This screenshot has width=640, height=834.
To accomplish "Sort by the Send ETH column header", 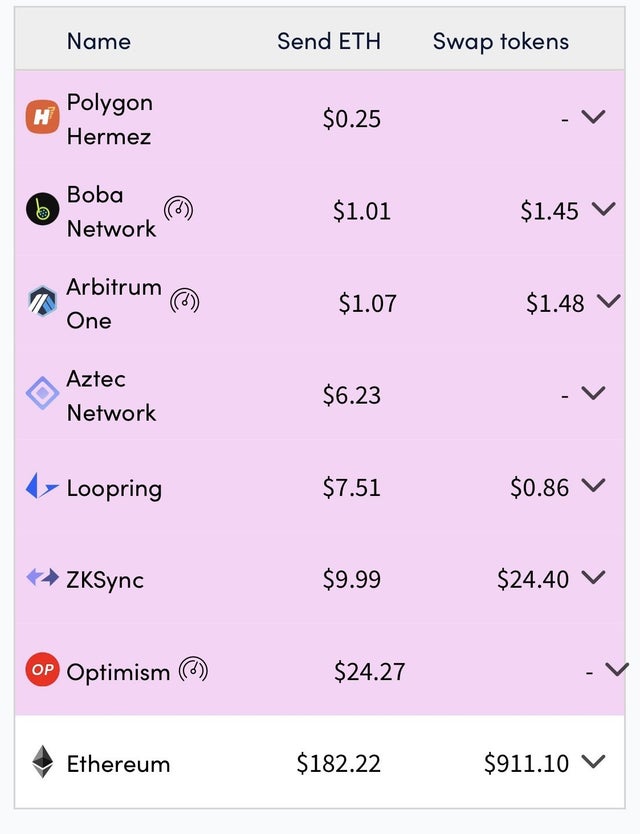I will [329, 41].
